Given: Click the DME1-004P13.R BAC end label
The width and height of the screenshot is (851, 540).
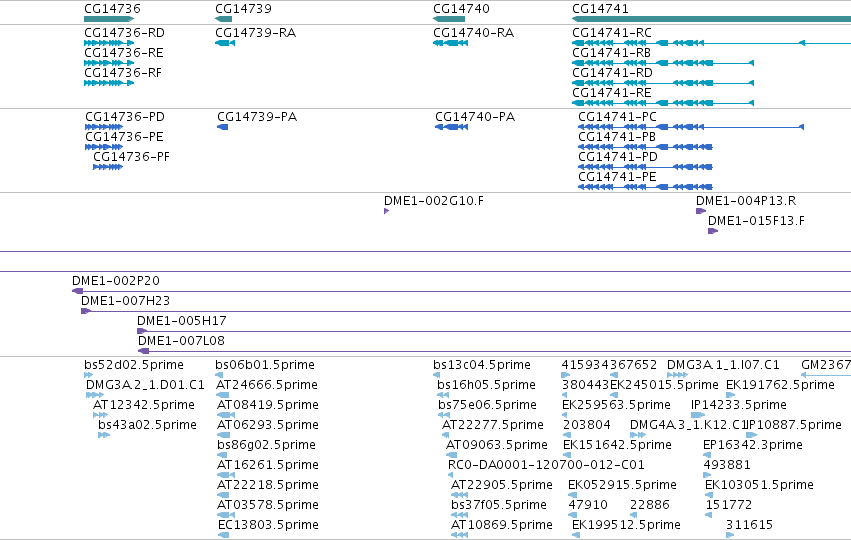Looking at the screenshot, I should (x=746, y=201).
